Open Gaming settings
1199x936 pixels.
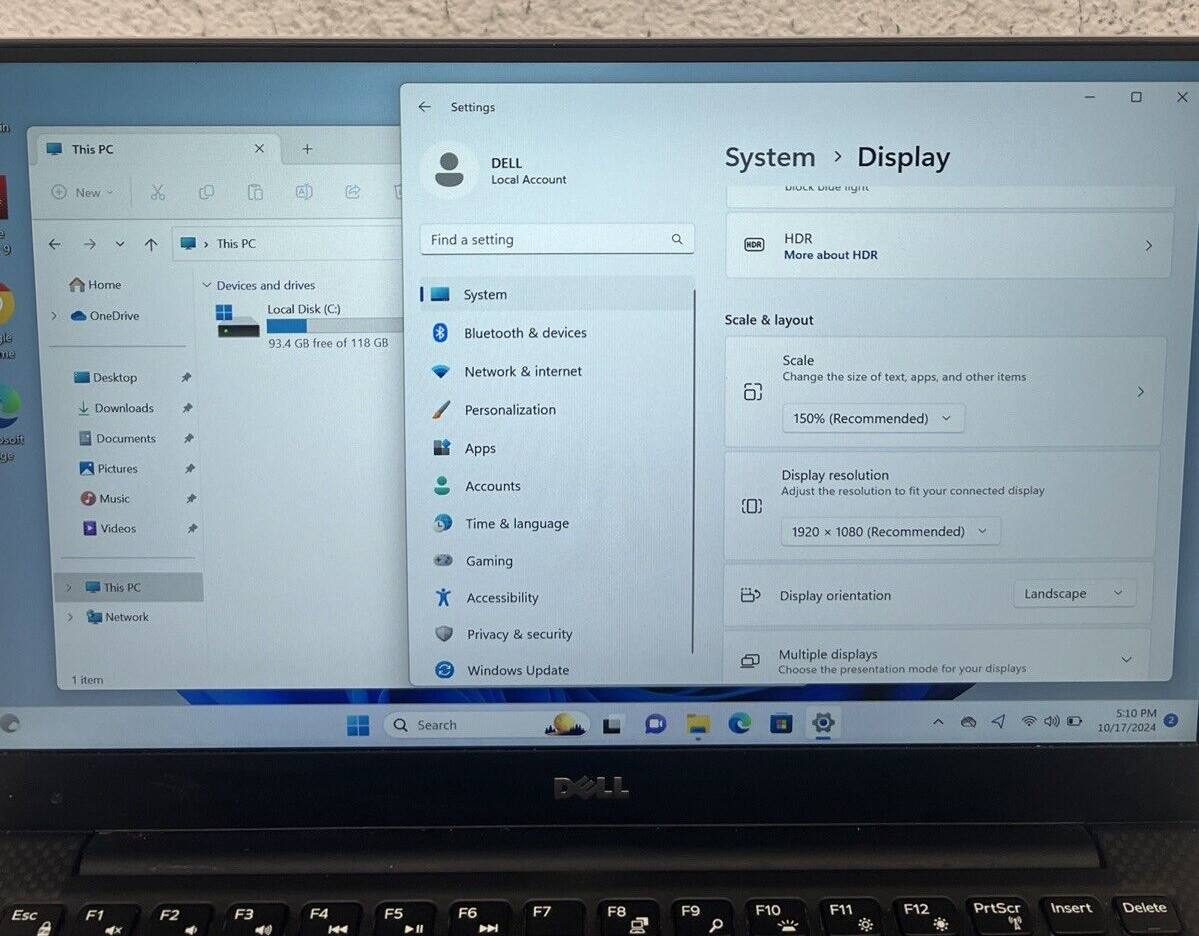coord(557,561)
